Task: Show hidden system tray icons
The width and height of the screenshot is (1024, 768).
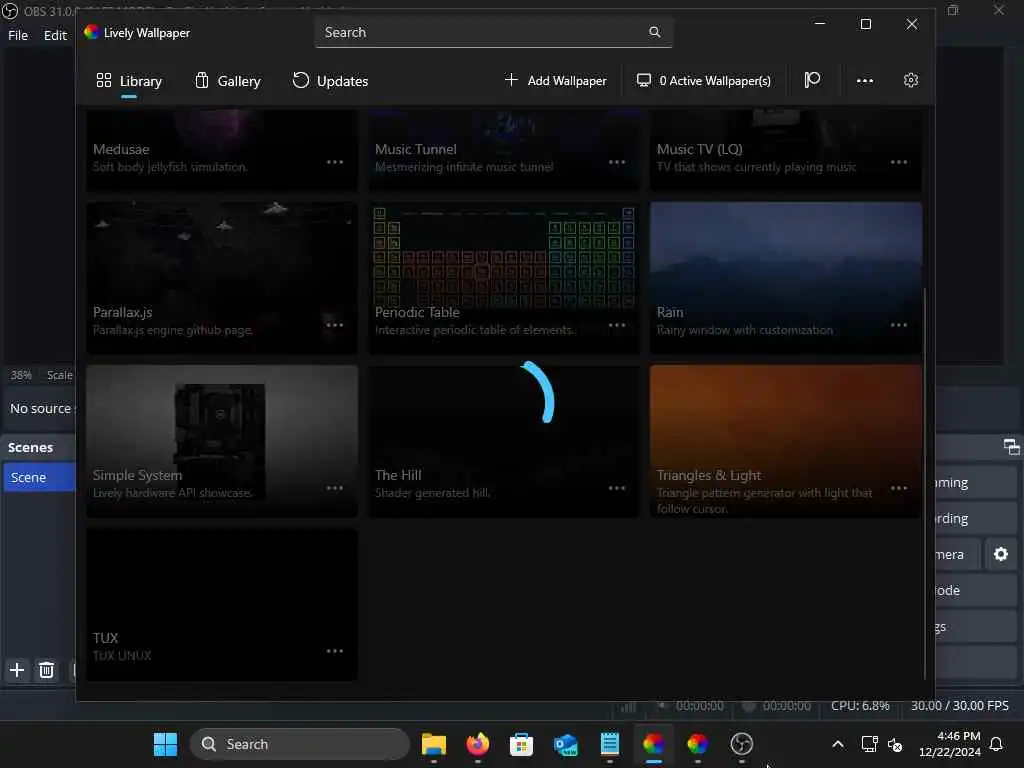Action: [x=838, y=744]
